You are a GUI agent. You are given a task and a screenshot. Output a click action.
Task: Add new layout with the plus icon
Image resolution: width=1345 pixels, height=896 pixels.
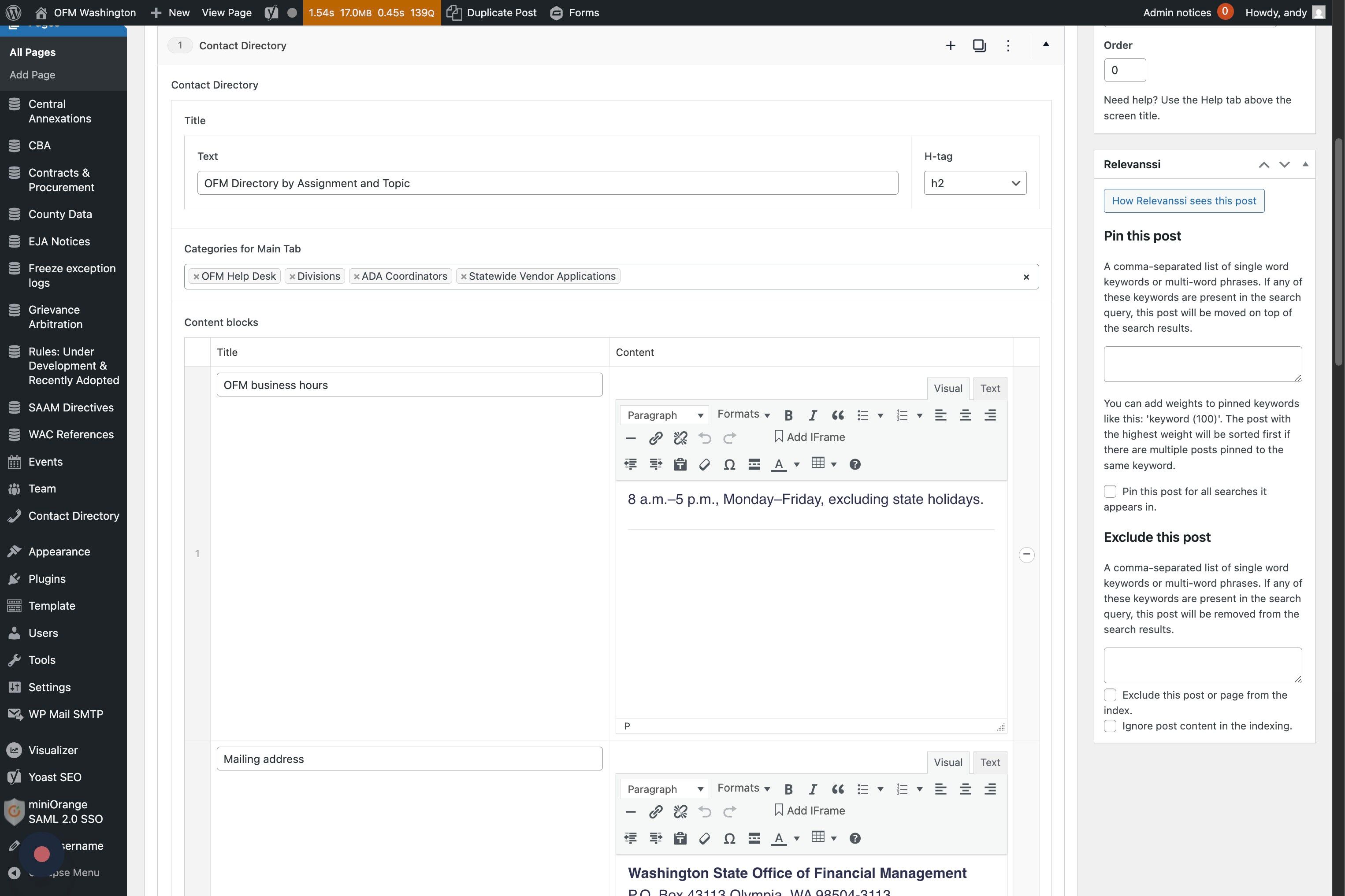click(x=950, y=46)
